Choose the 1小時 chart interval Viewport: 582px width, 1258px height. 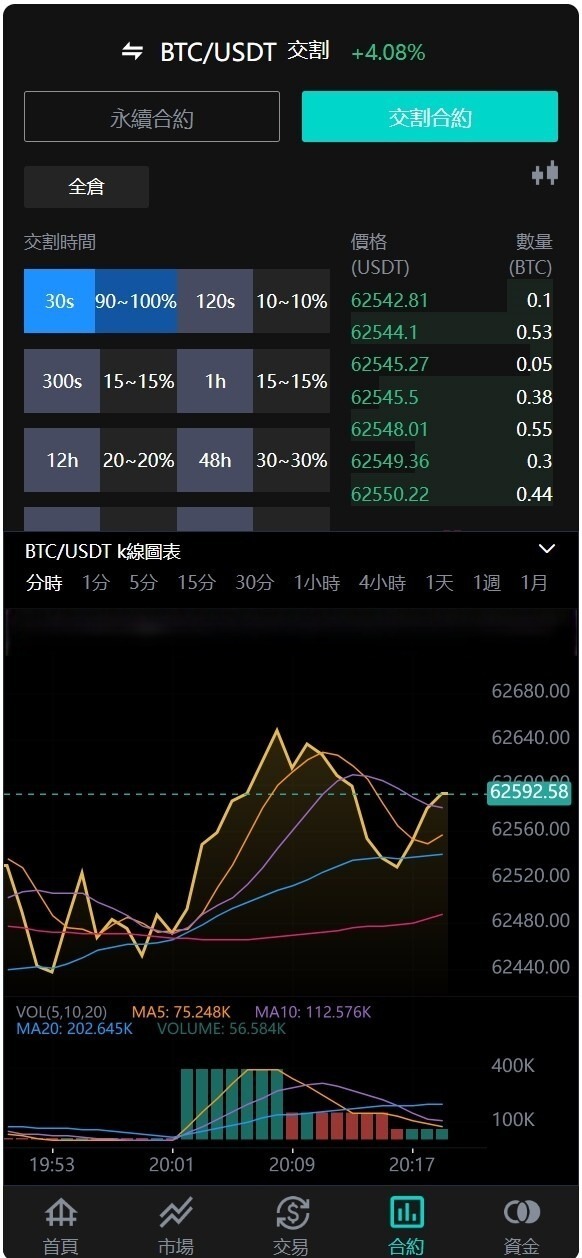[316, 583]
